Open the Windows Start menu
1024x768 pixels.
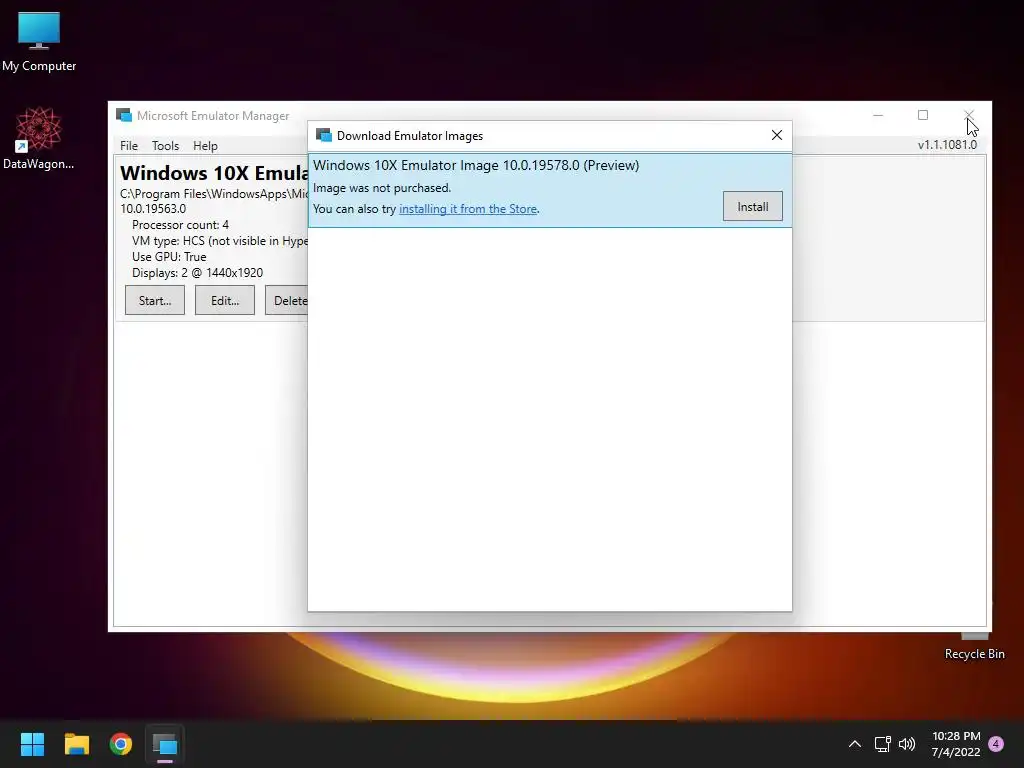click(x=32, y=744)
